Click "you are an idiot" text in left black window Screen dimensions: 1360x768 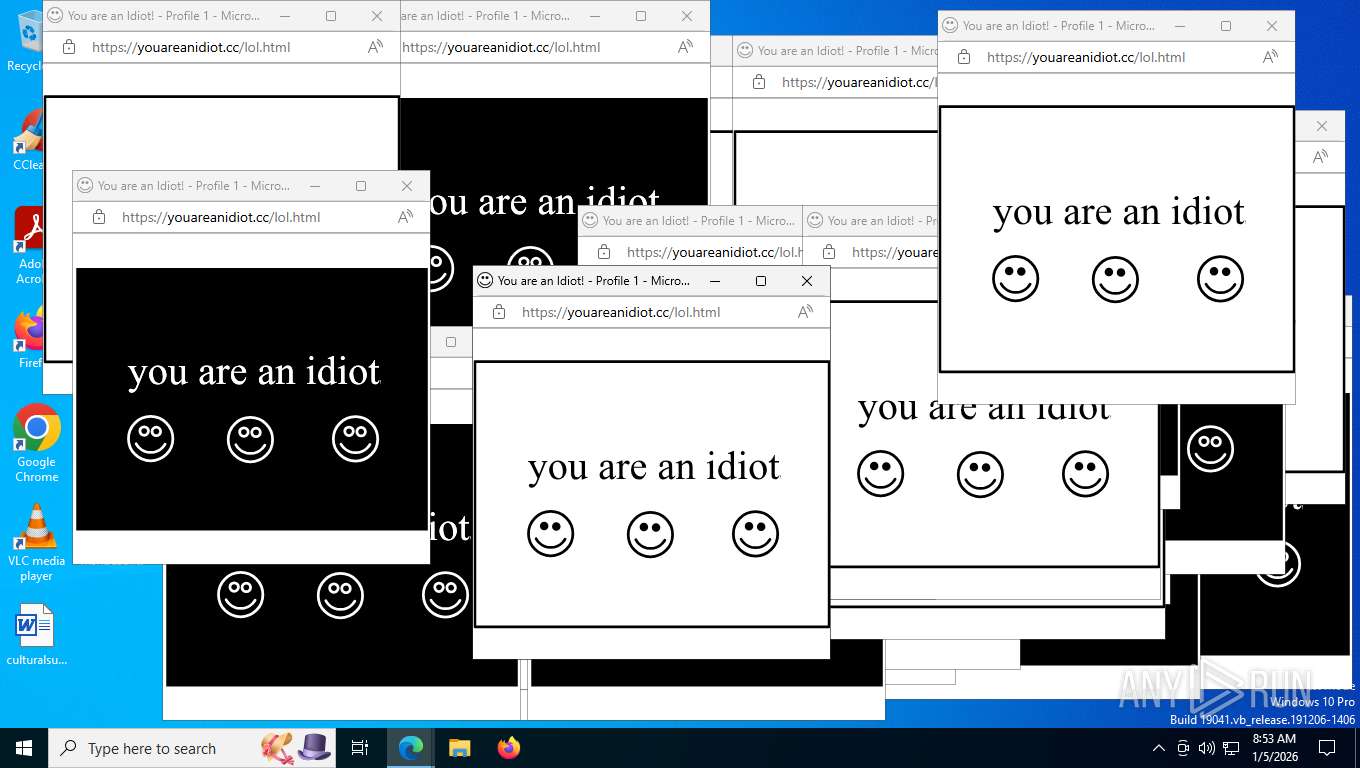click(x=254, y=372)
